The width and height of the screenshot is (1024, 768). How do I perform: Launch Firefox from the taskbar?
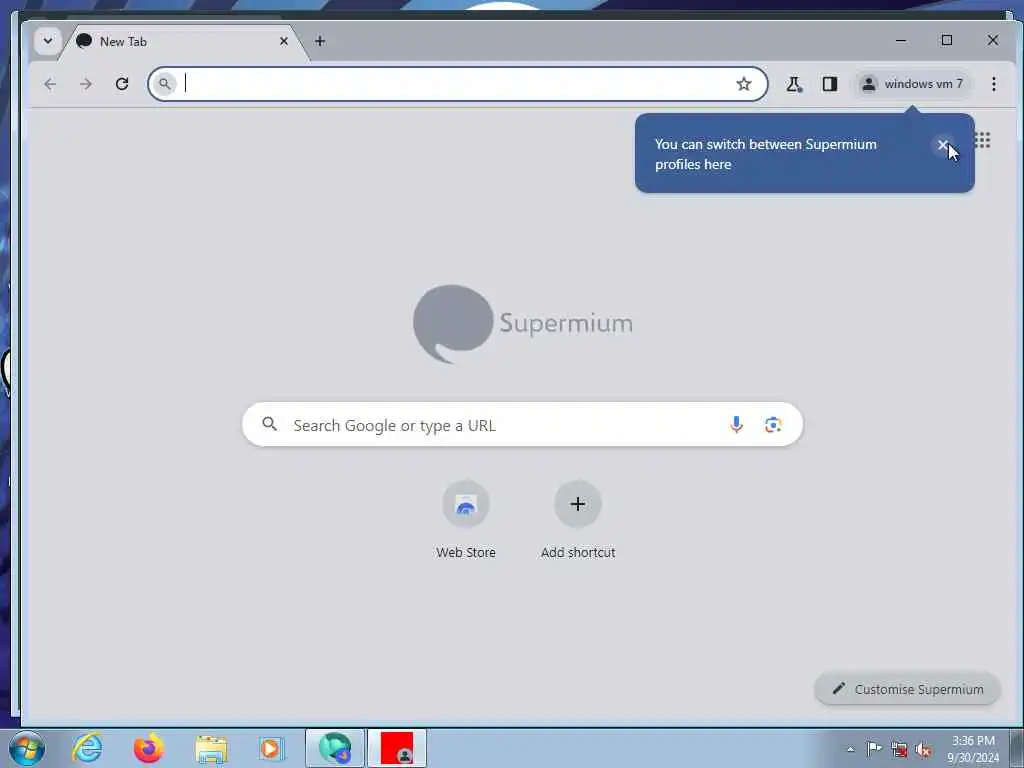[x=149, y=748]
